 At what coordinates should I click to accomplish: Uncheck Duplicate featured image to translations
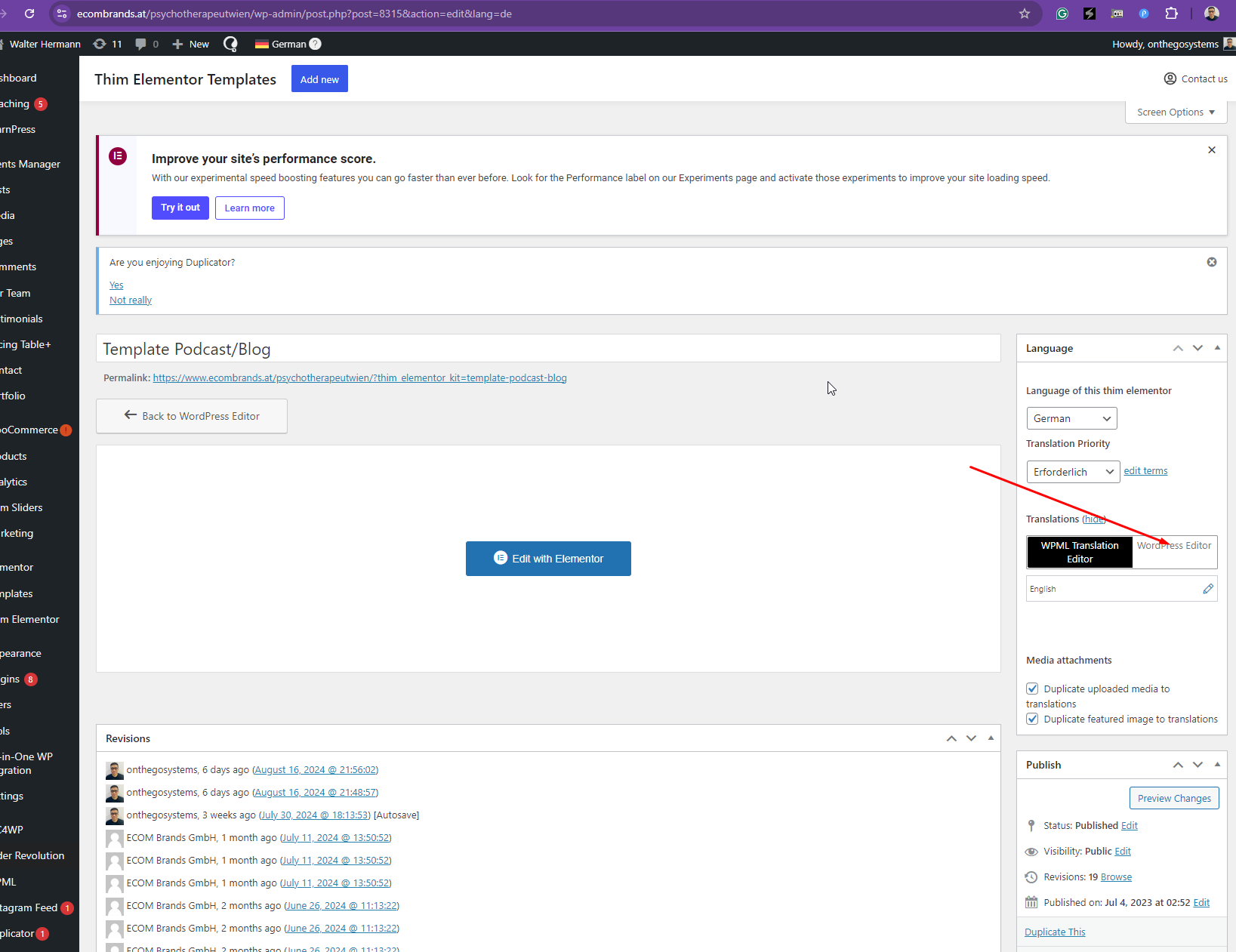point(1032,719)
